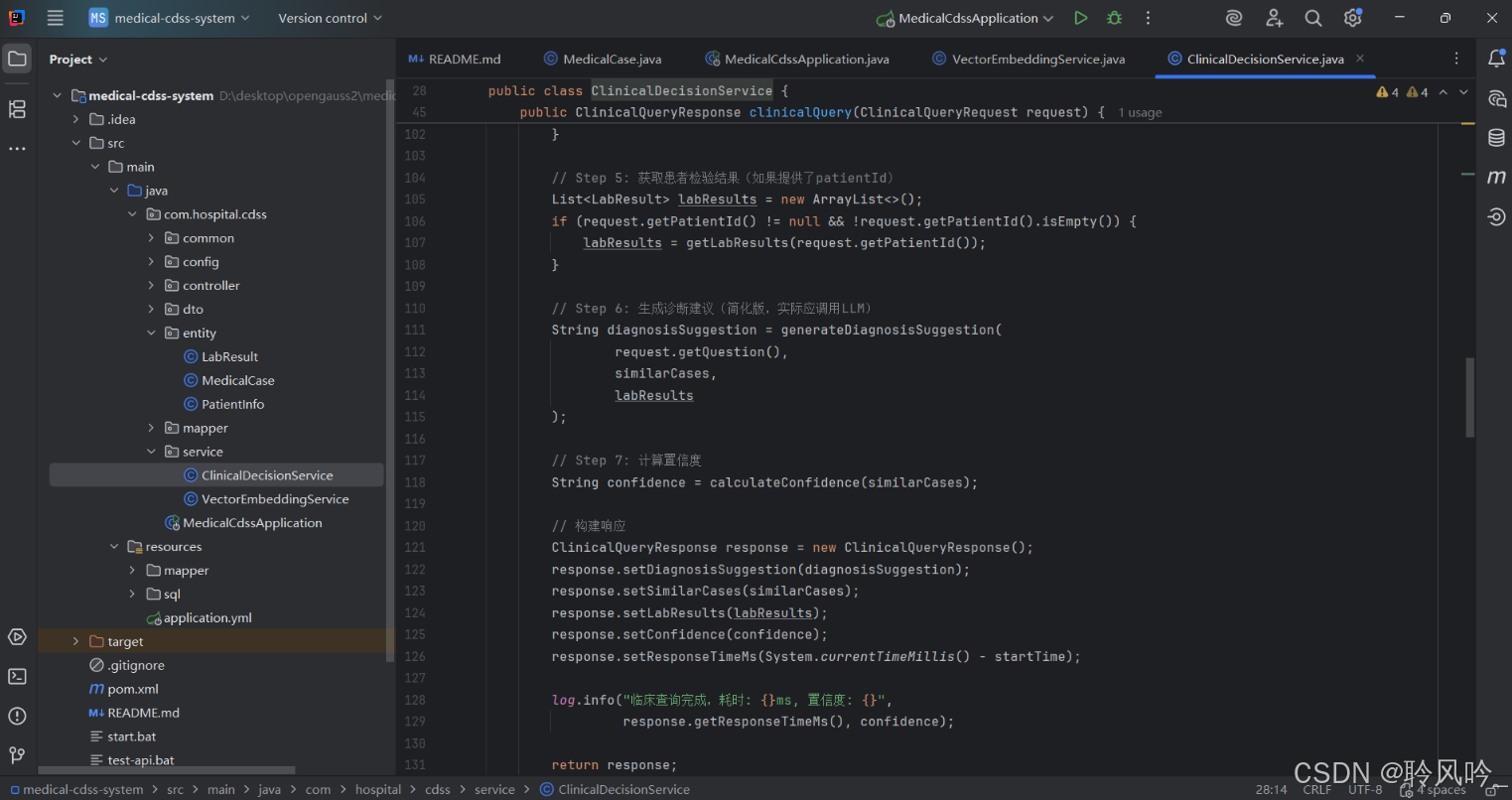This screenshot has width=1512, height=800.
Task: Change CRLF line separator setting
Action: (1317, 790)
